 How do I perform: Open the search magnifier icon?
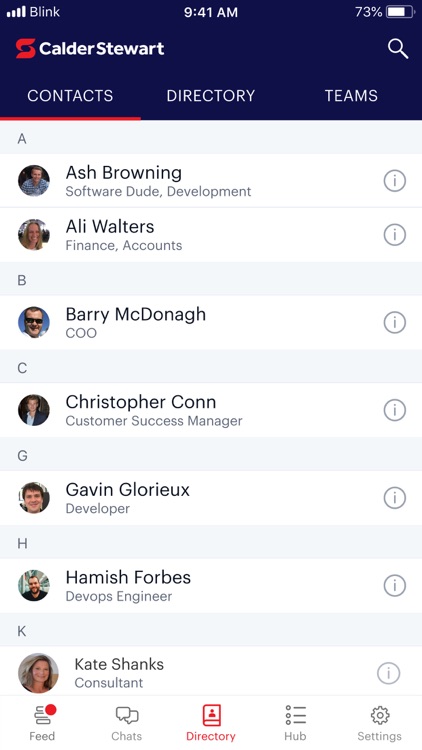[x=398, y=49]
